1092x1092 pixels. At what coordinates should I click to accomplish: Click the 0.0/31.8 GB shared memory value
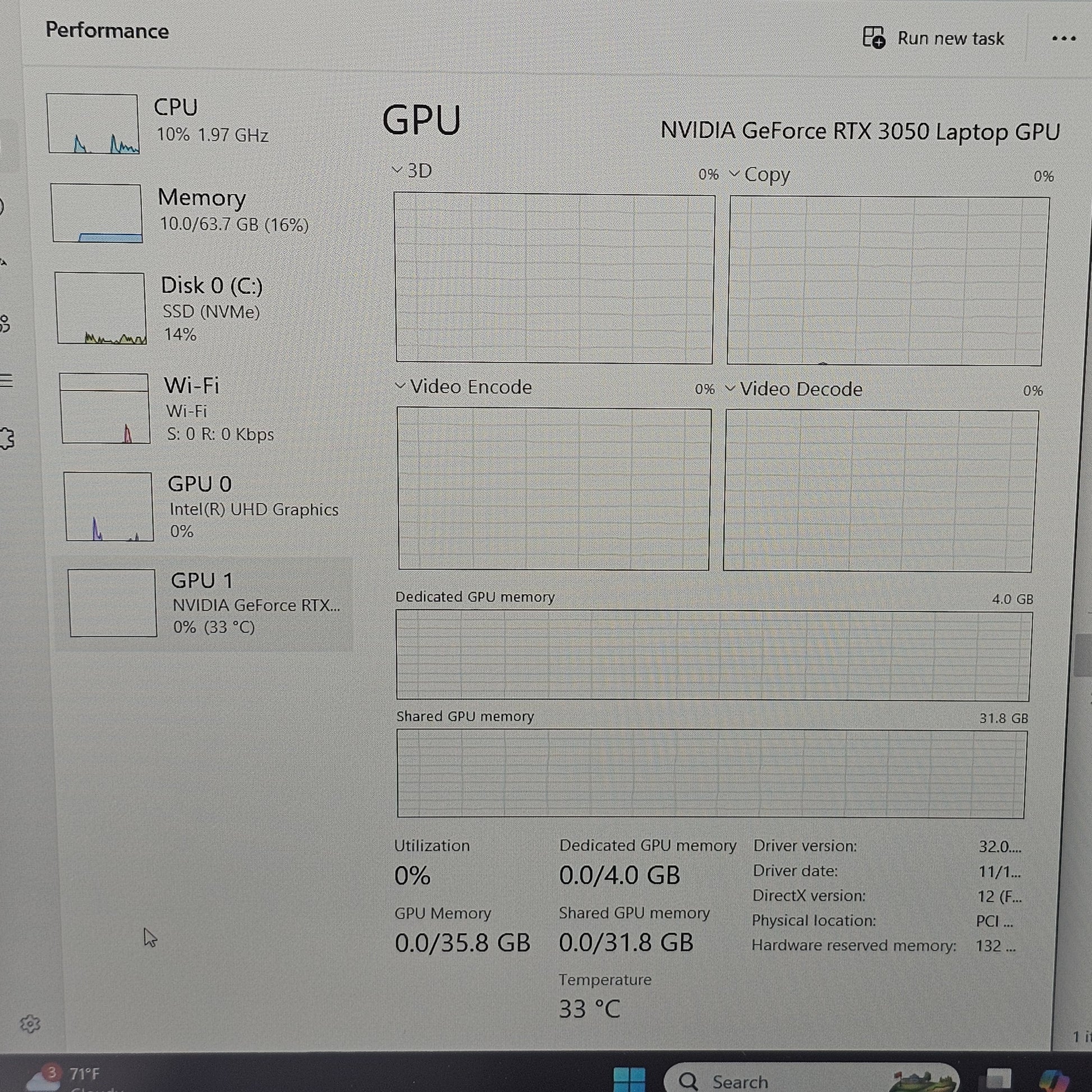(x=626, y=942)
